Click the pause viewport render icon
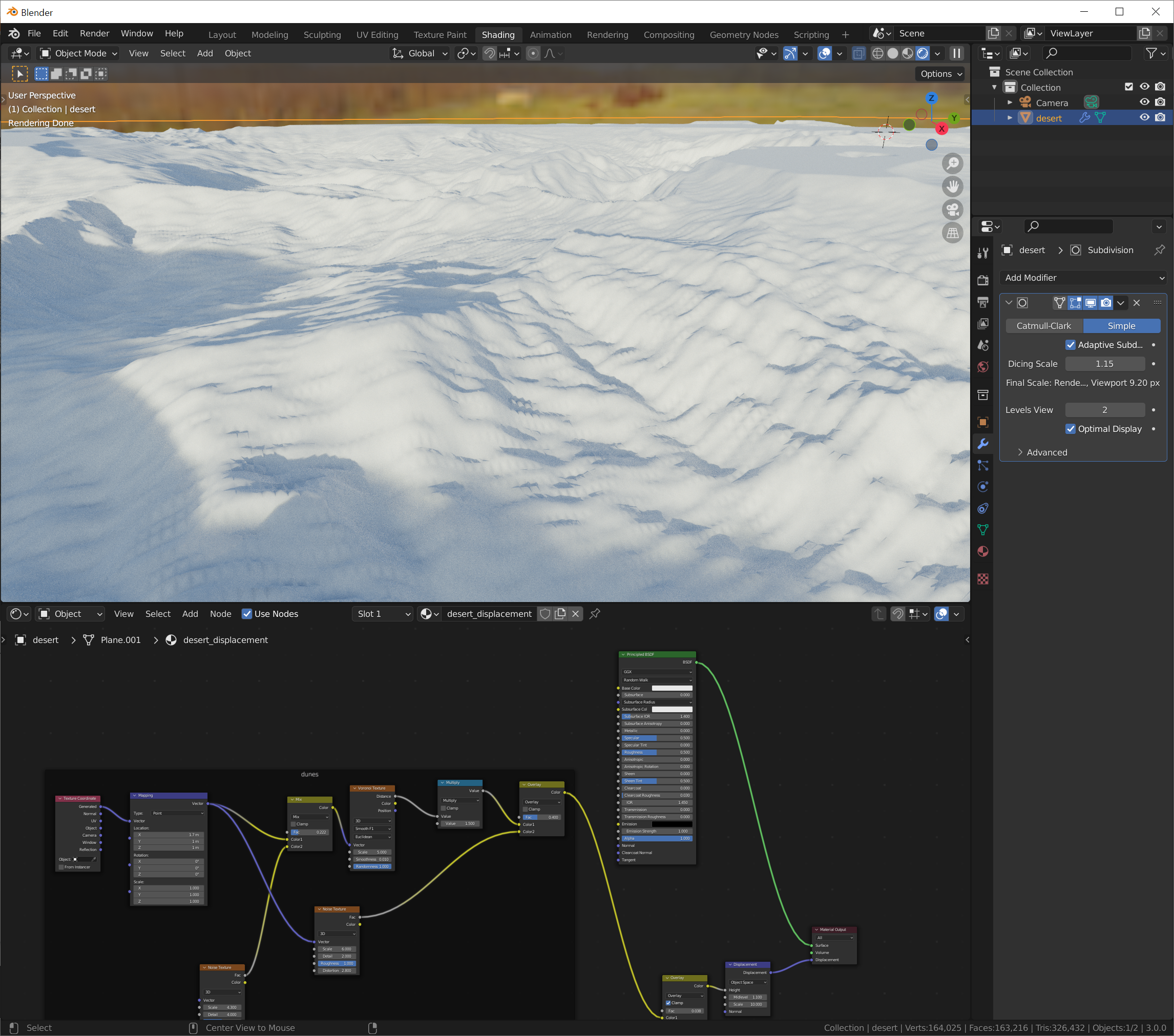The height and width of the screenshot is (1036, 1174). click(956, 53)
